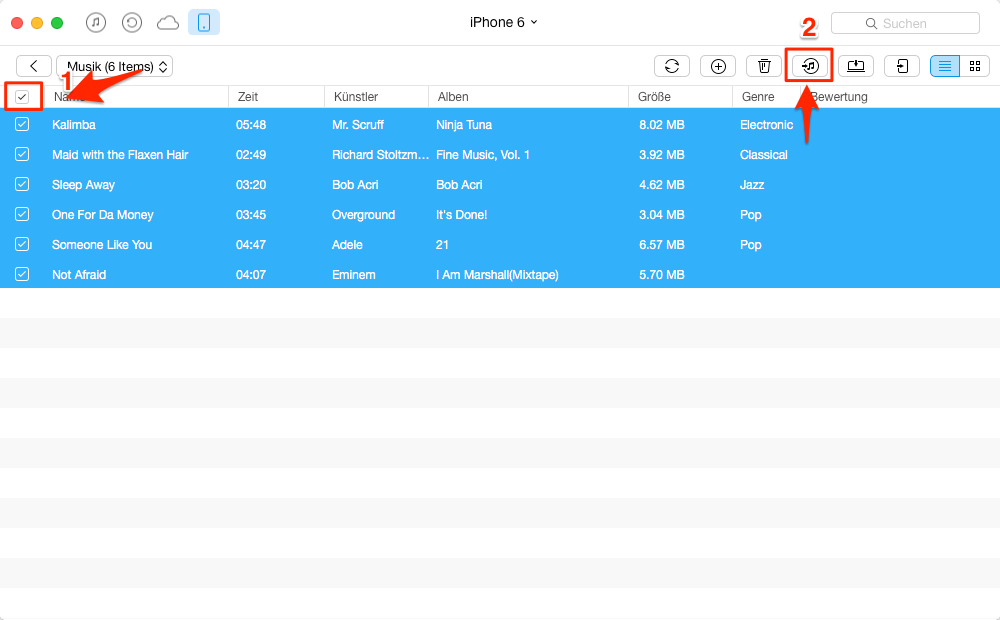This screenshot has width=1000, height=620.
Task: Sort by the Größe column header
Action: [680, 97]
